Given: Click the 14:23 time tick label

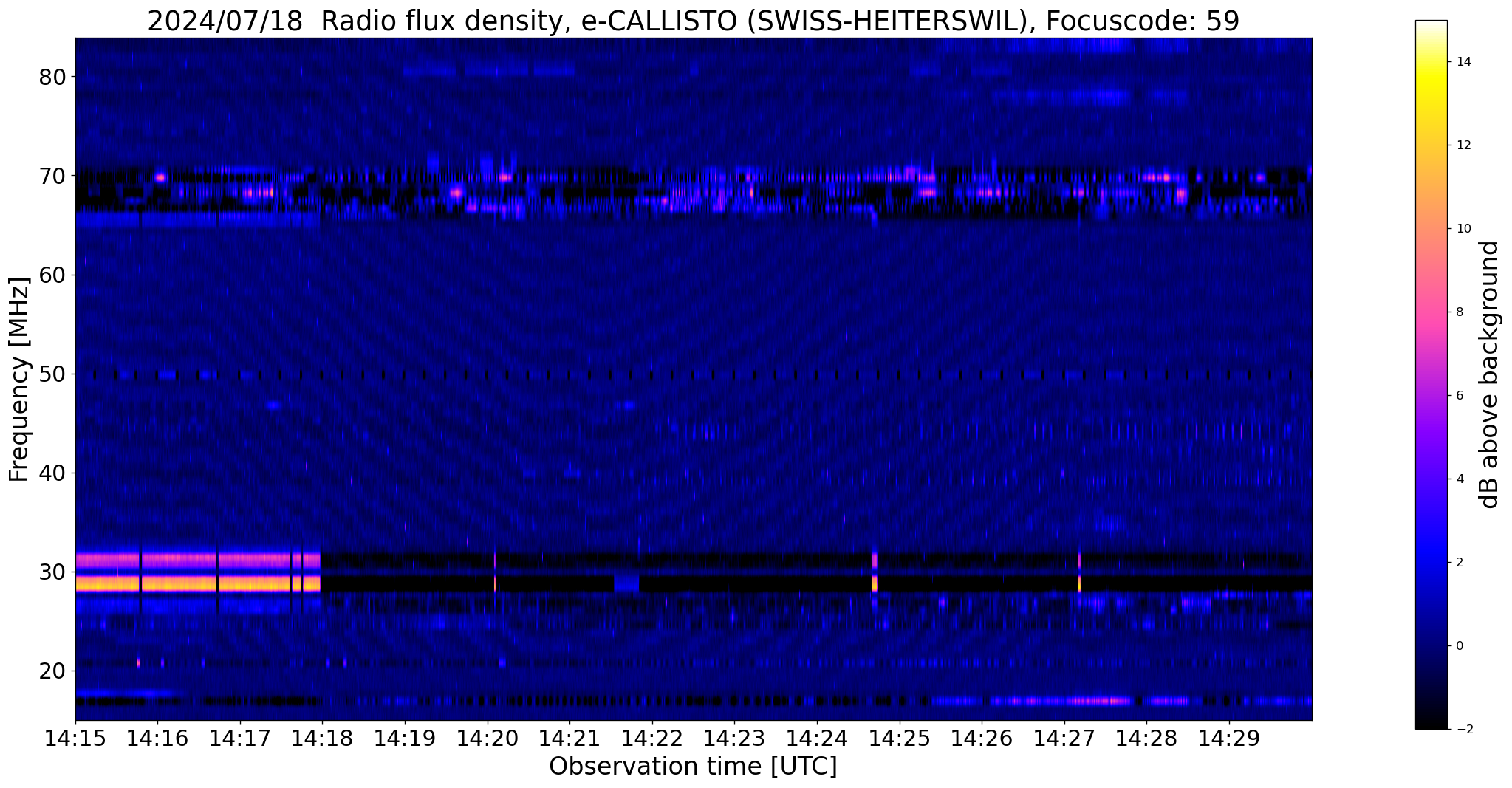Looking at the screenshot, I should [734, 739].
